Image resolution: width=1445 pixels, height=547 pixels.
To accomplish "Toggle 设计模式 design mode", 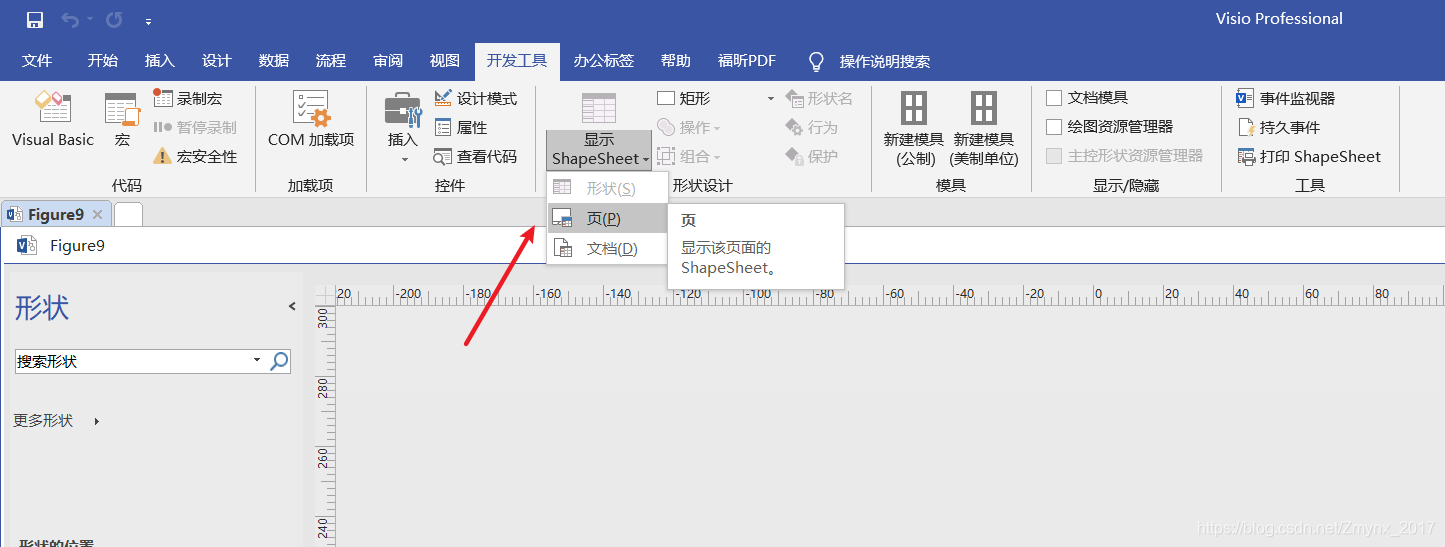I will (x=476, y=98).
